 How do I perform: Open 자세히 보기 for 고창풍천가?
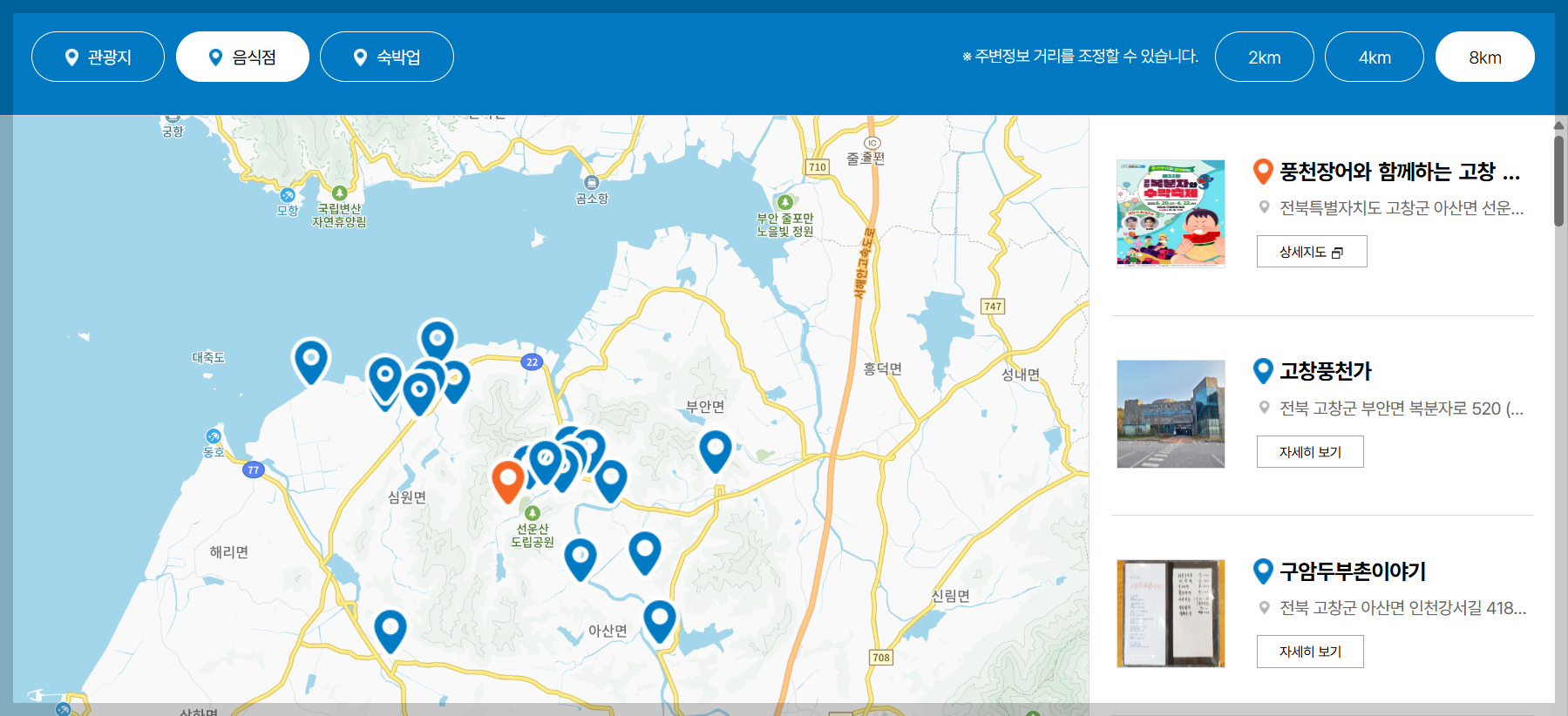[x=1310, y=452]
